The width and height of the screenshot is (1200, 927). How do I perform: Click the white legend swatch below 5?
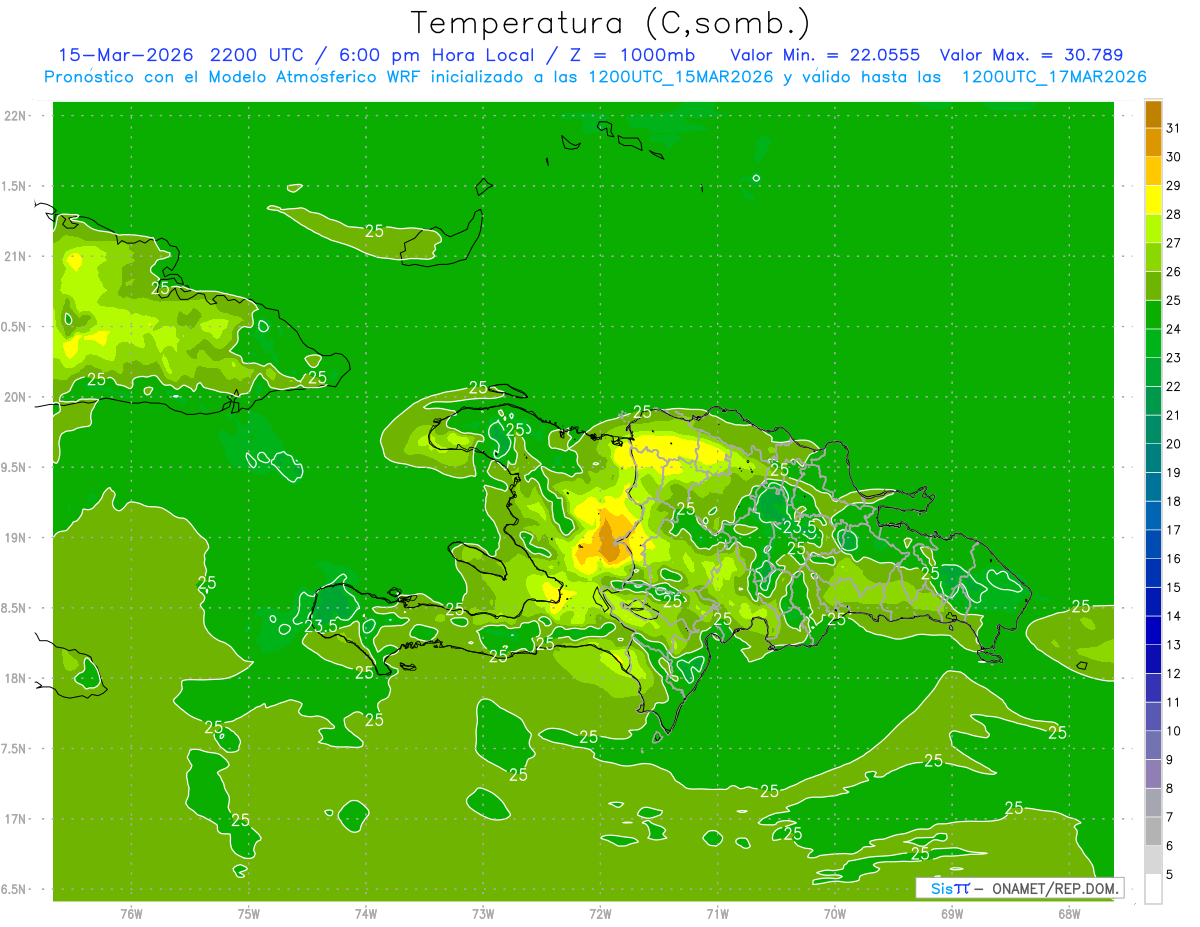[1153, 889]
